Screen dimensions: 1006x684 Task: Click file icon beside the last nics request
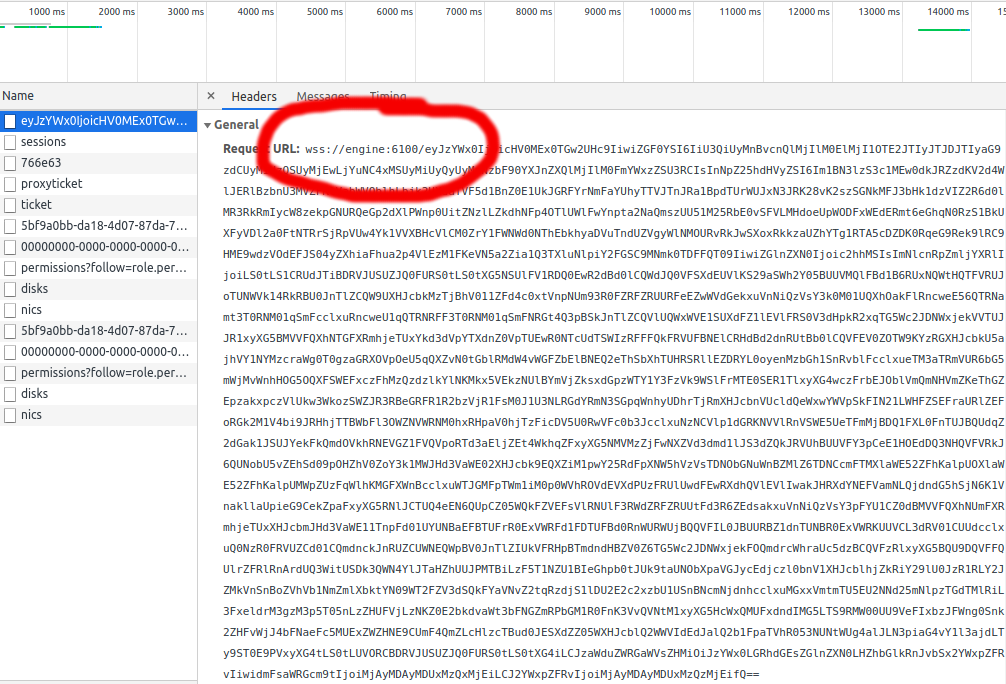pyautogui.click(x=10, y=415)
